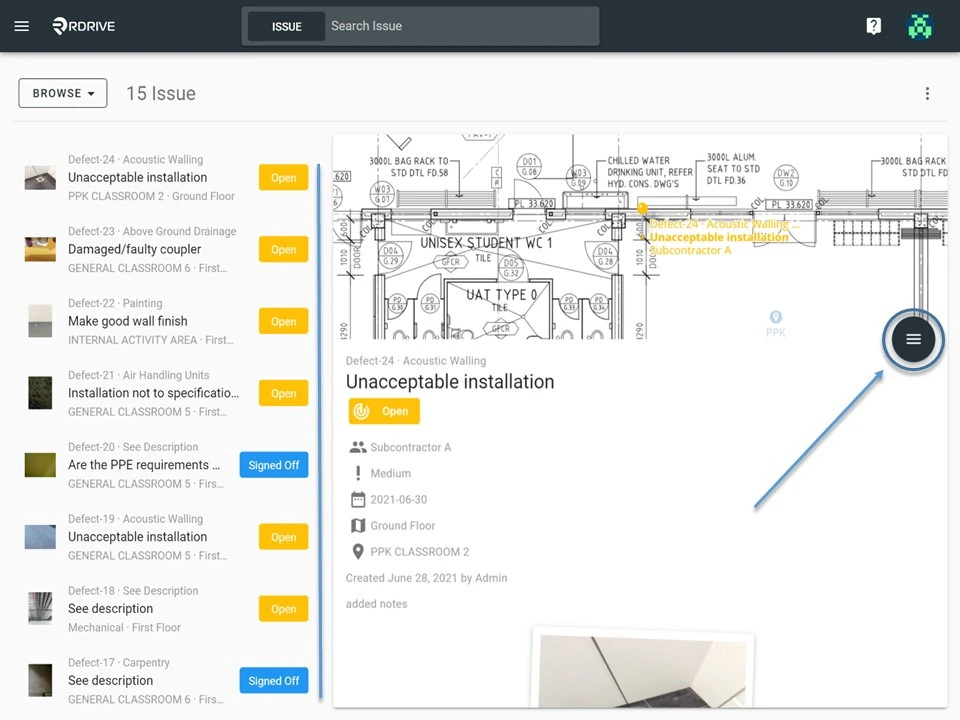Select Defect-17 Carpentry 'See description' issue

[x=110, y=680]
